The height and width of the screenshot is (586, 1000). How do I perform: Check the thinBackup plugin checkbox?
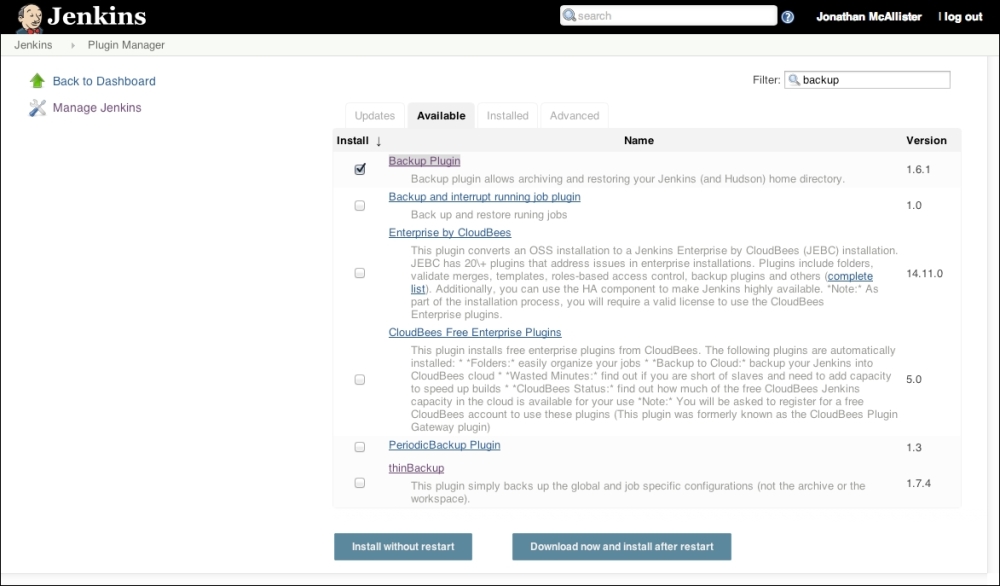pos(360,483)
